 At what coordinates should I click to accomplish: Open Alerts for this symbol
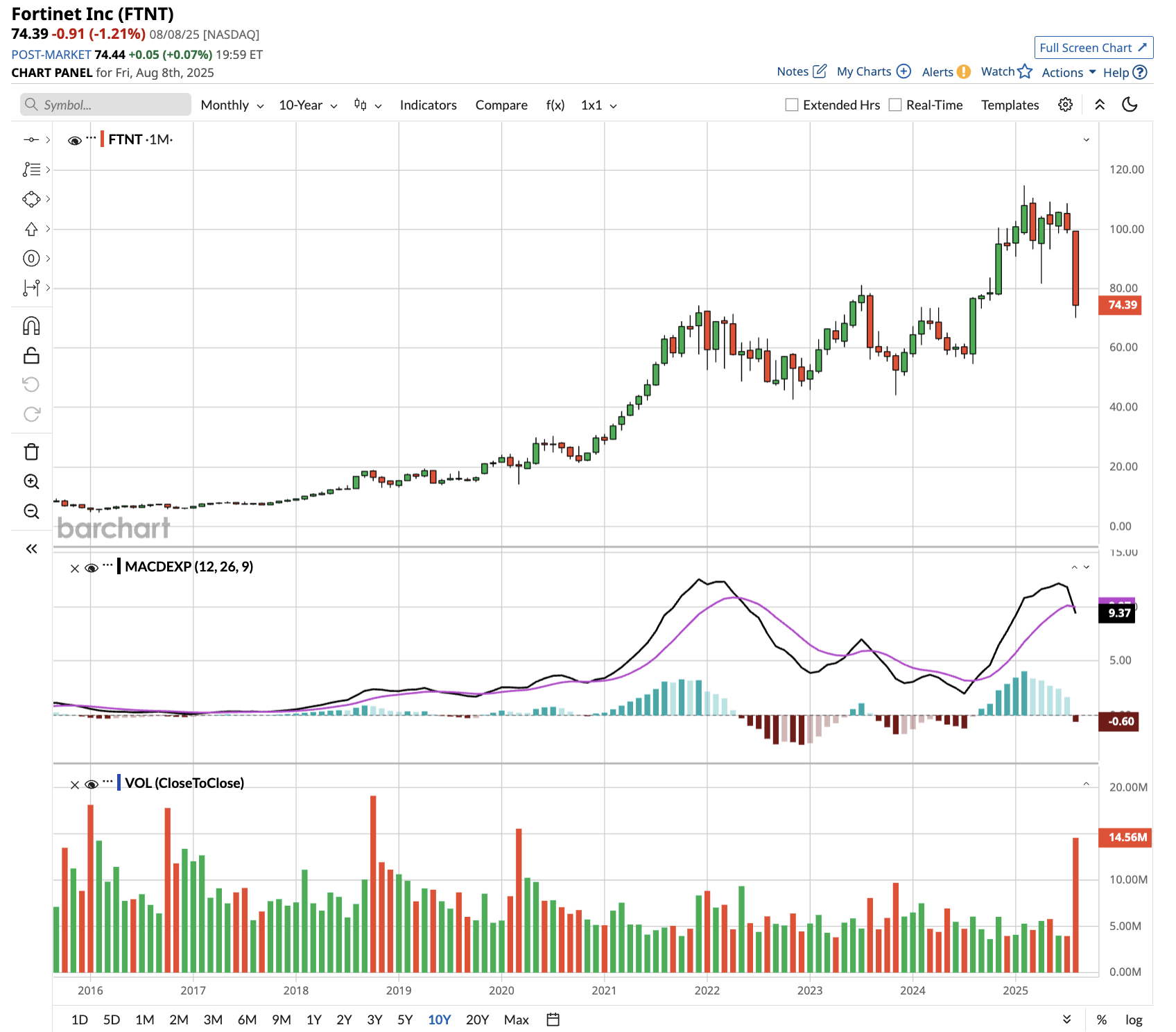[946, 72]
